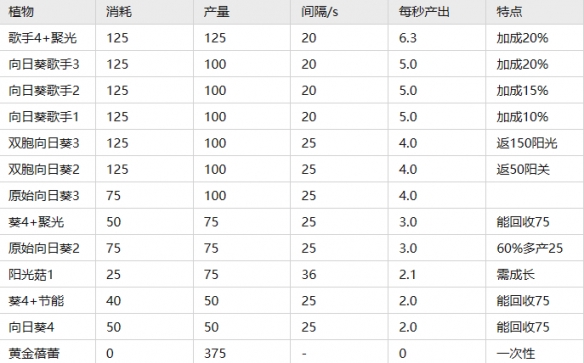Select the 向日葵歌手3 row name

(x=44, y=64)
